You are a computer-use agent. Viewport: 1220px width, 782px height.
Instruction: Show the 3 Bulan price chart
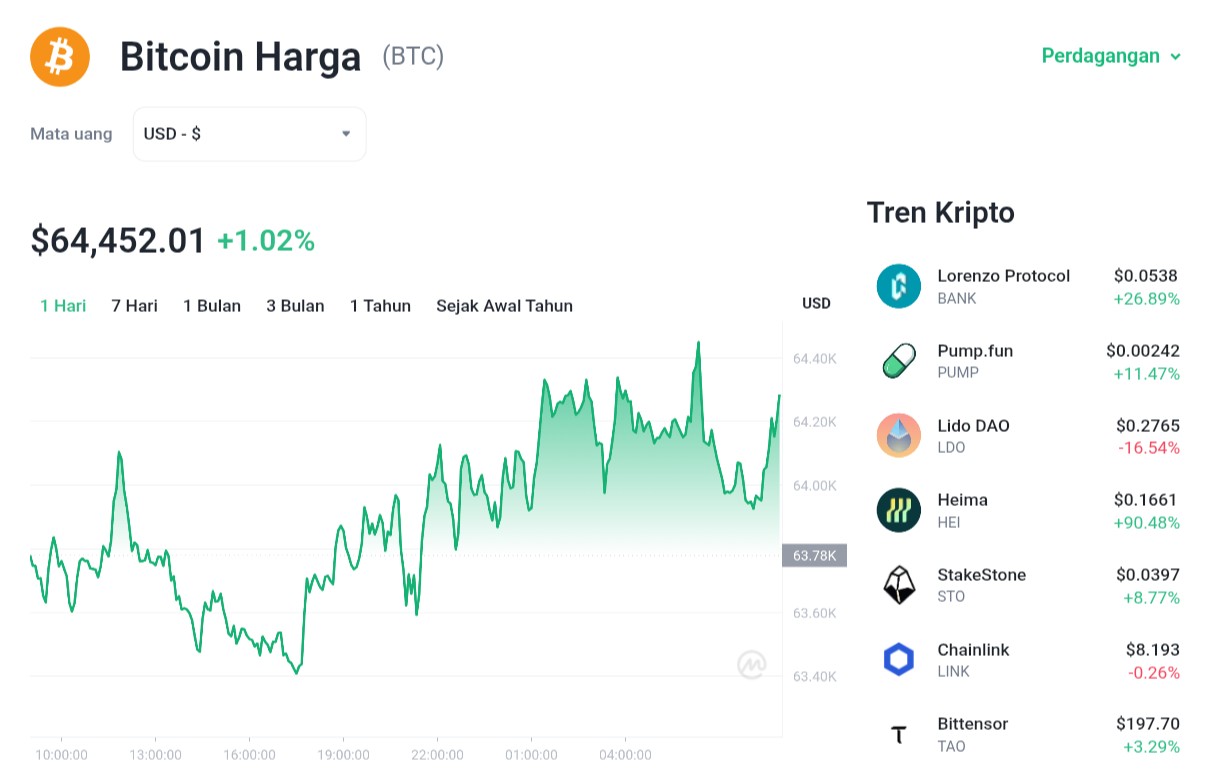point(295,306)
